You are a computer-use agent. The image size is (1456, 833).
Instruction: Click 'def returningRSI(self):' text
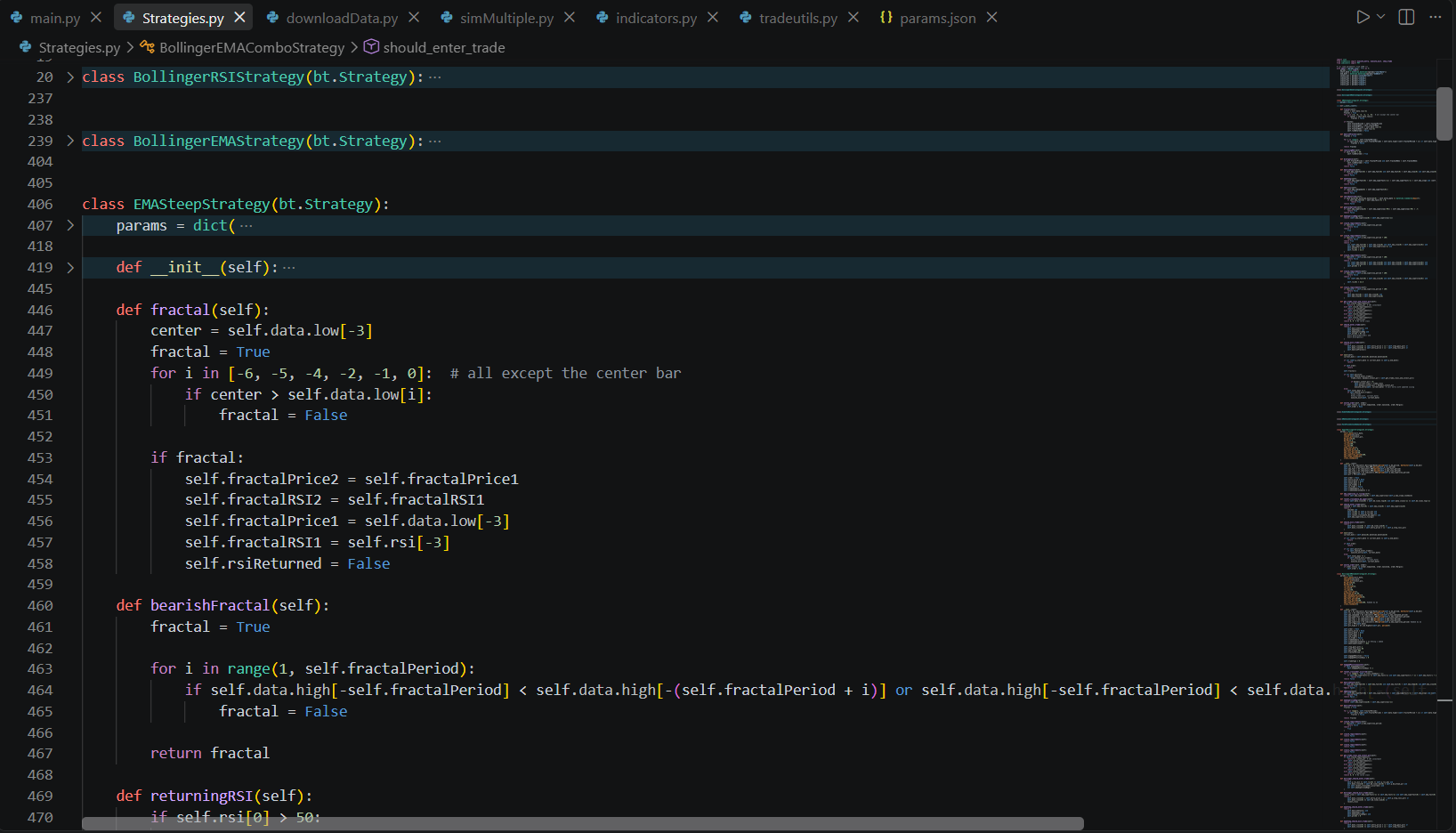click(214, 796)
